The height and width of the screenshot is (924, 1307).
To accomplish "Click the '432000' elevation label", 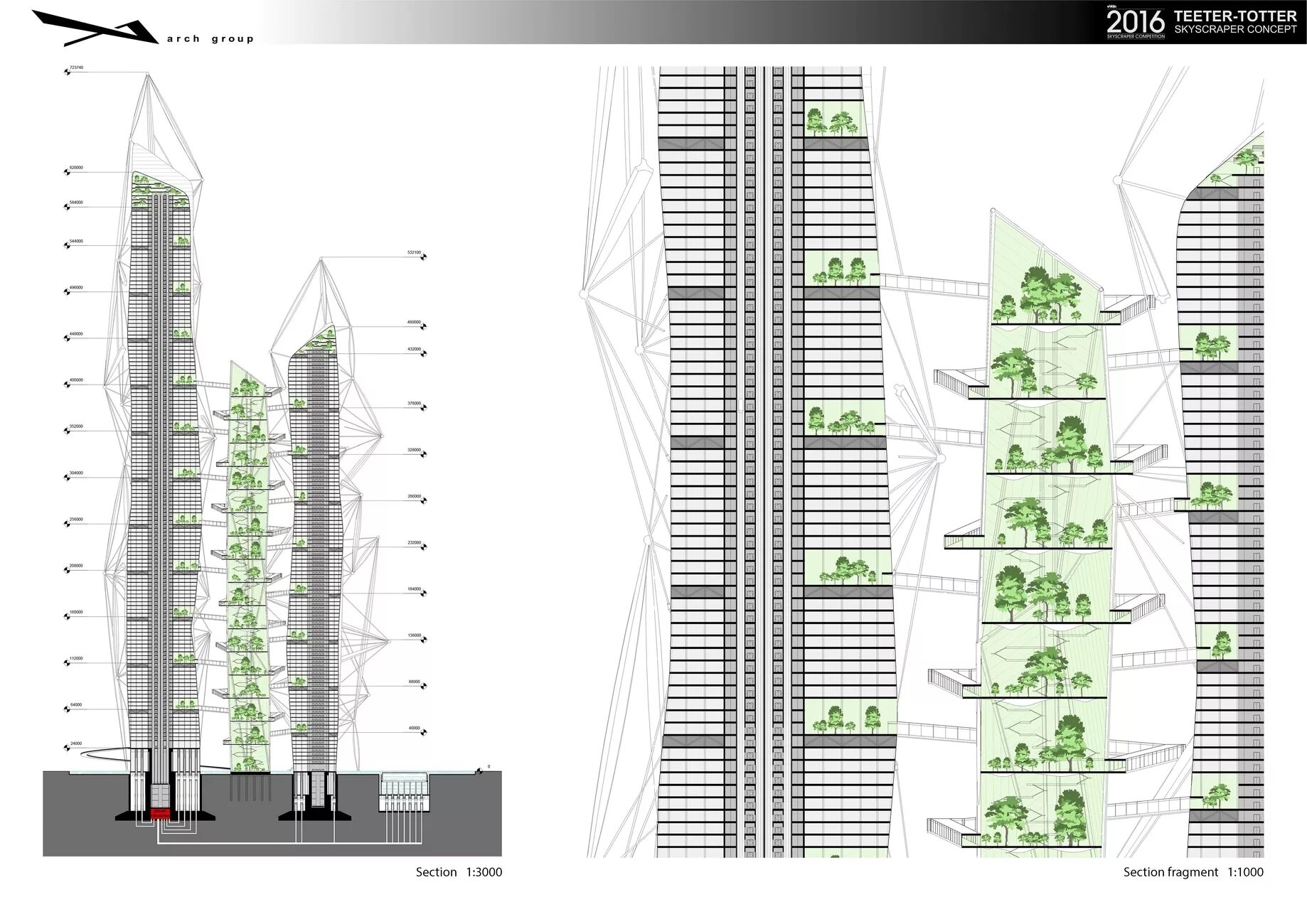I will point(414,350).
